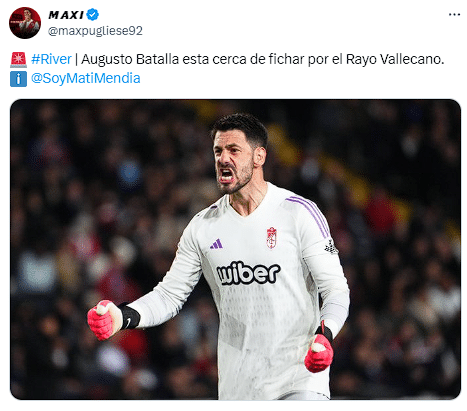467x411 pixels.
Task: Click the wiber sponsor logo on the jersey
Action: tap(248, 273)
